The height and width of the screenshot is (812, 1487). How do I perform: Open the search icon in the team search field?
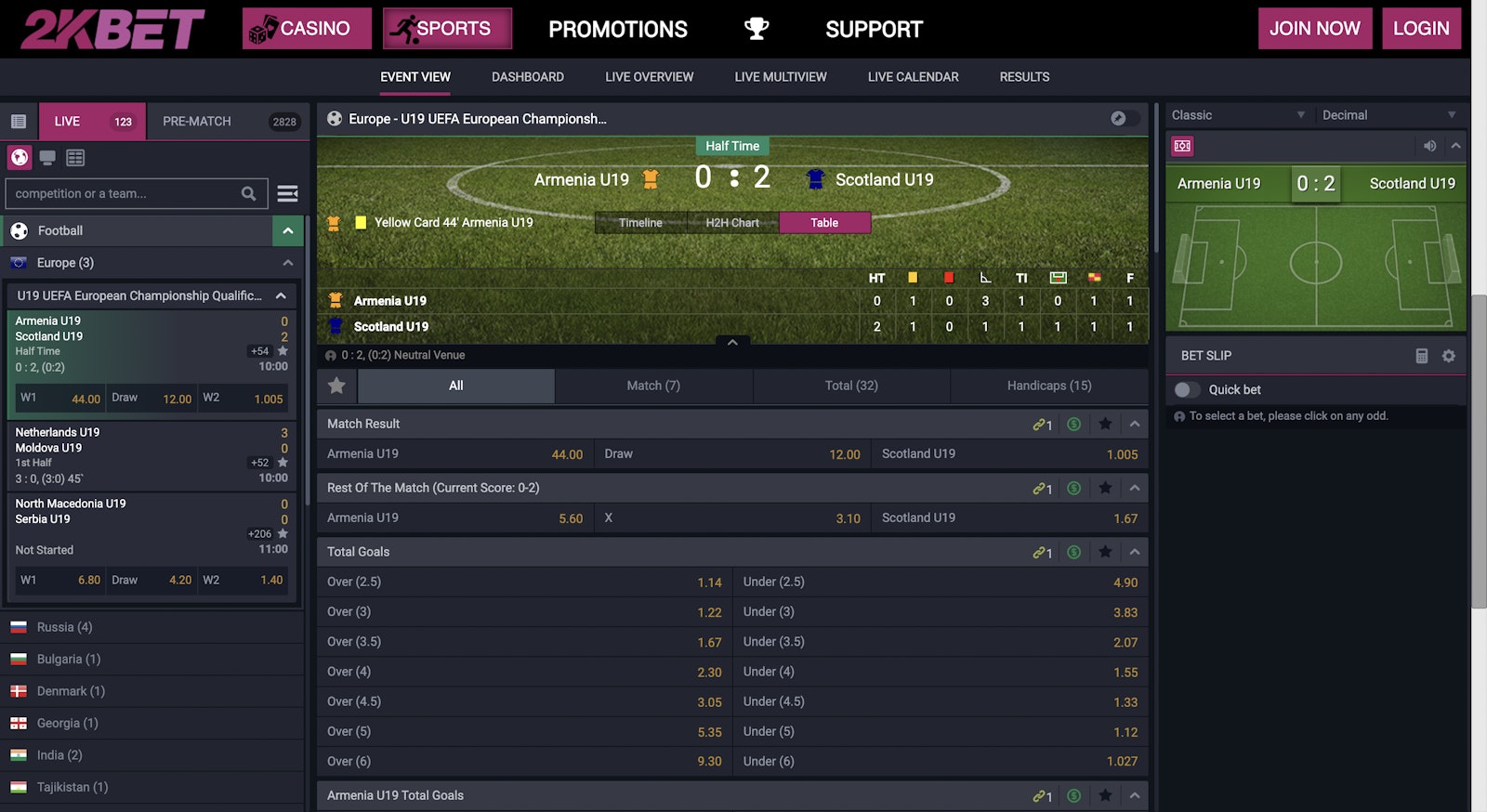[x=247, y=193]
